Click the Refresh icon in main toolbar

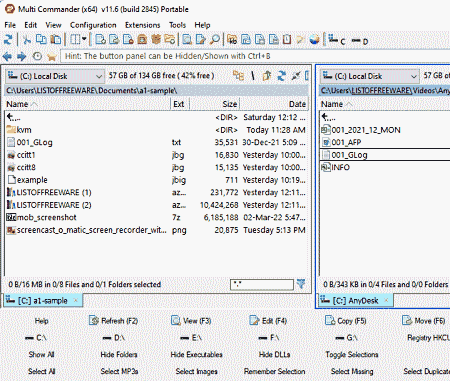(x=8, y=39)
